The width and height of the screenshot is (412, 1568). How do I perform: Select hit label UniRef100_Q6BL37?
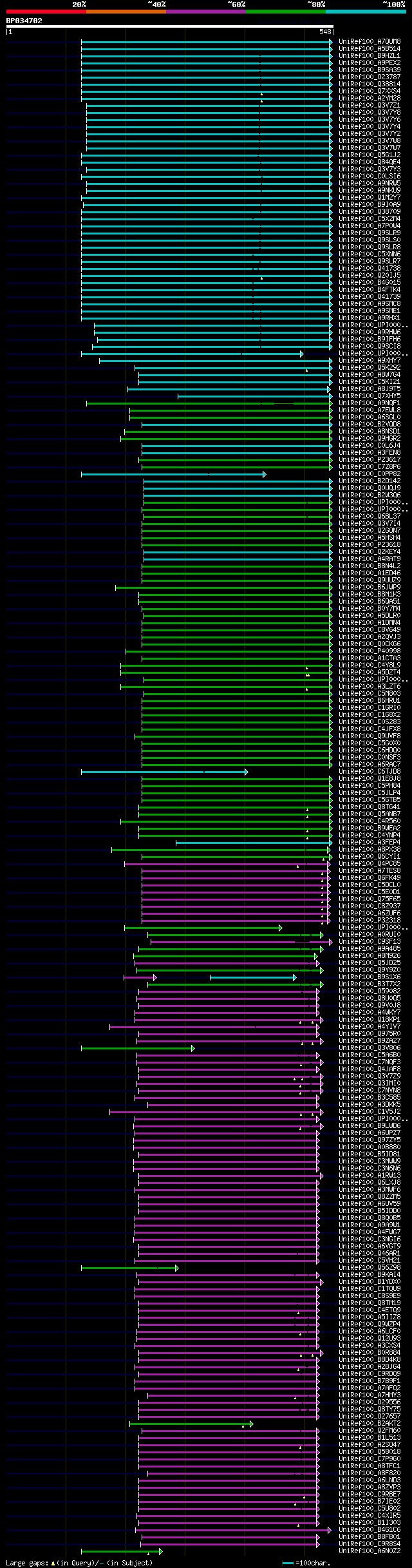(x=370, y=517)
